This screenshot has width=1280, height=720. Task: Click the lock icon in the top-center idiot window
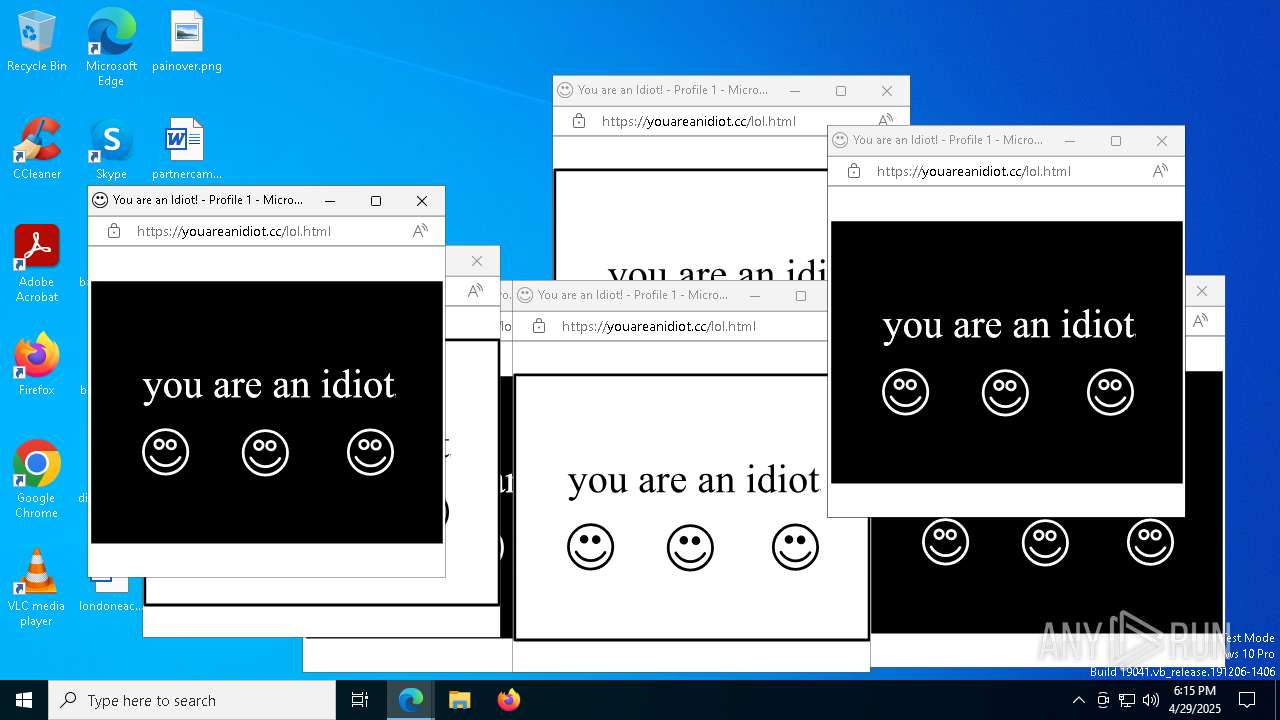pyautogui.click(x=579, y=121)
